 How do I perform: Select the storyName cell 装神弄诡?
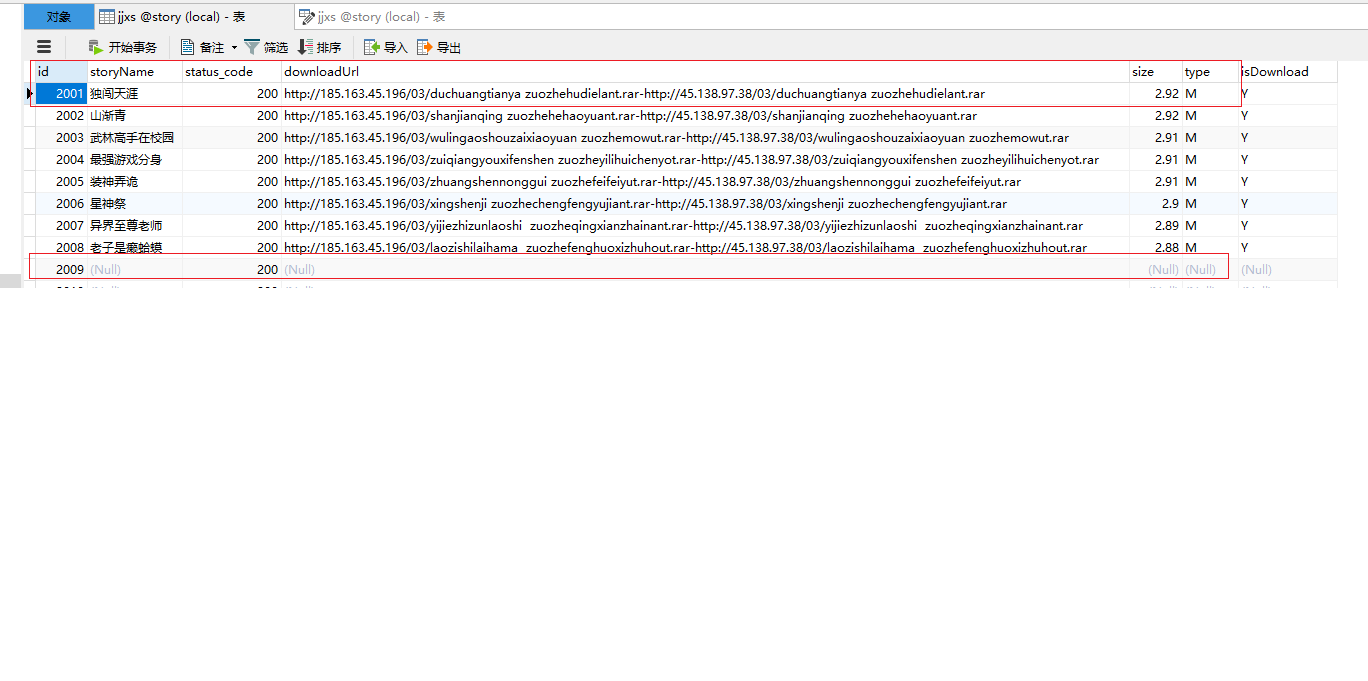[134, 181]
